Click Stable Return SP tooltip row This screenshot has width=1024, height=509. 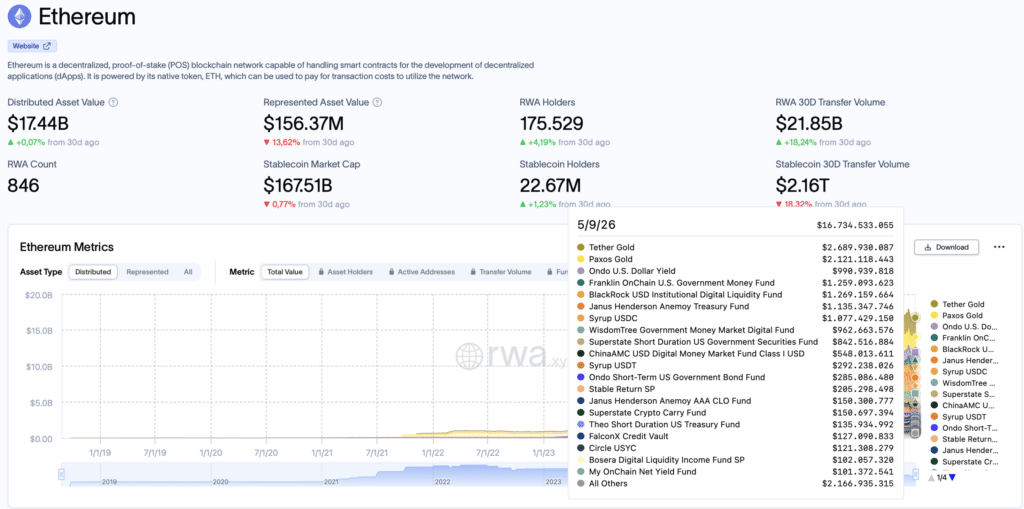click(x=735, y=389)
